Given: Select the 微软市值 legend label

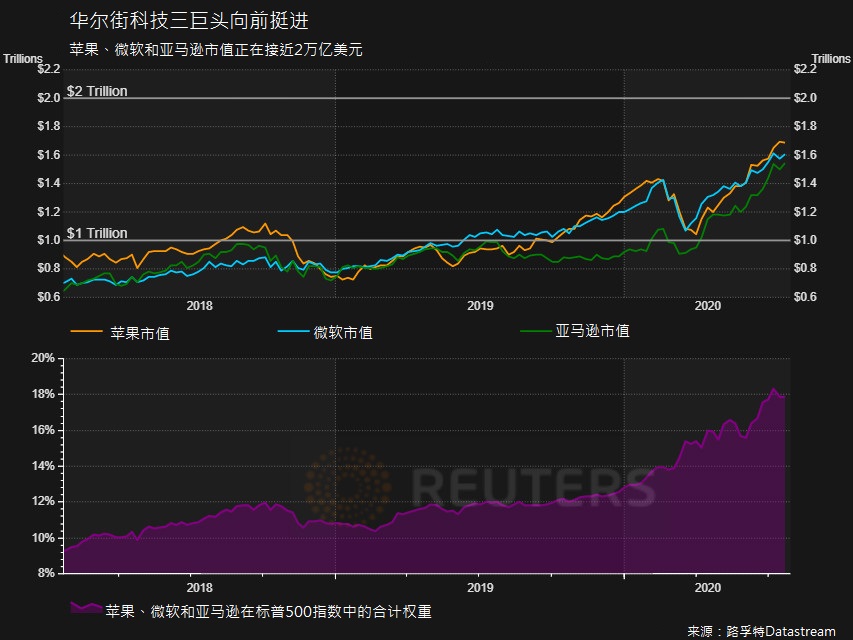Looking at the screenshot, I should coord(343,332).
